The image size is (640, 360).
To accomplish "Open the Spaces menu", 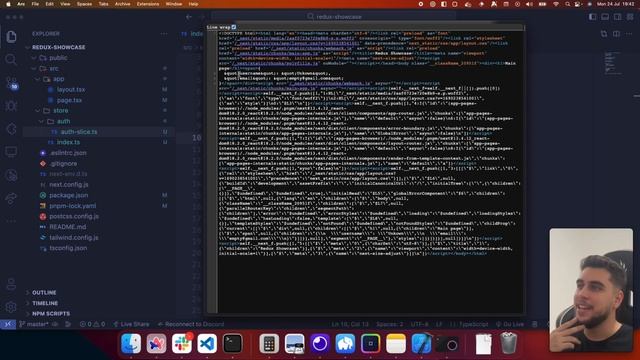I will [84, 4].
